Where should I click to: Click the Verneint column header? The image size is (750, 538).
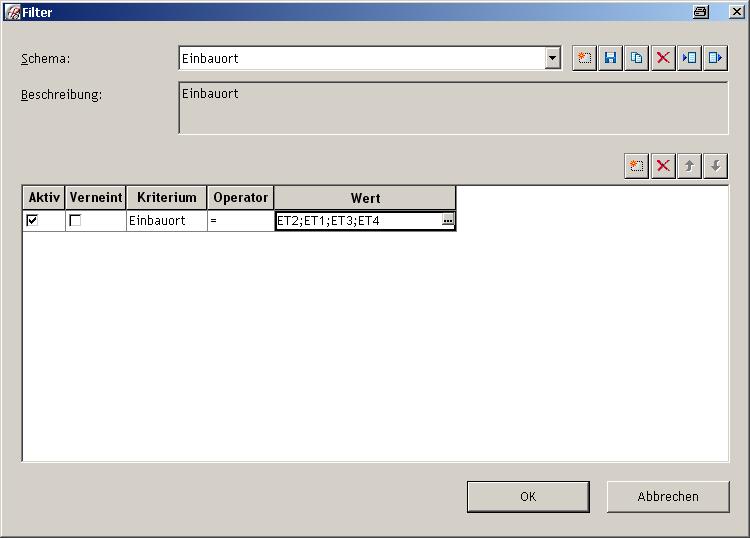click(96, 198)
